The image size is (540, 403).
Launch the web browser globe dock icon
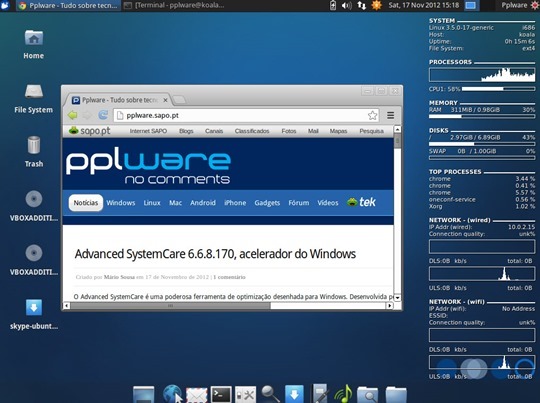[x=172, y=394]
